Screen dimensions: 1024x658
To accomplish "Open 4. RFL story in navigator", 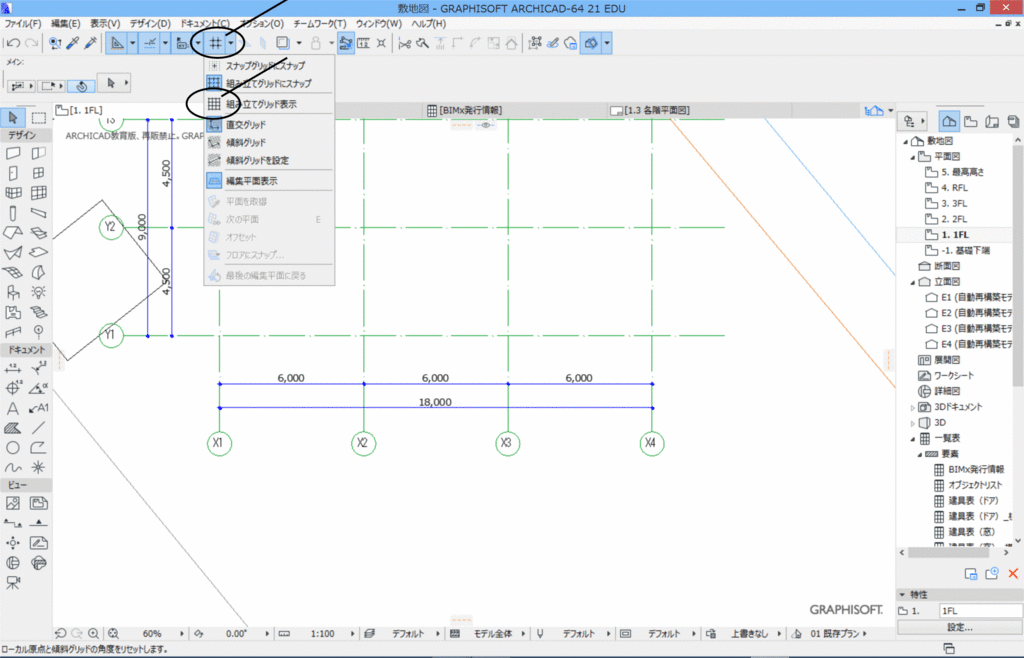I will click(x=954, y=188).
